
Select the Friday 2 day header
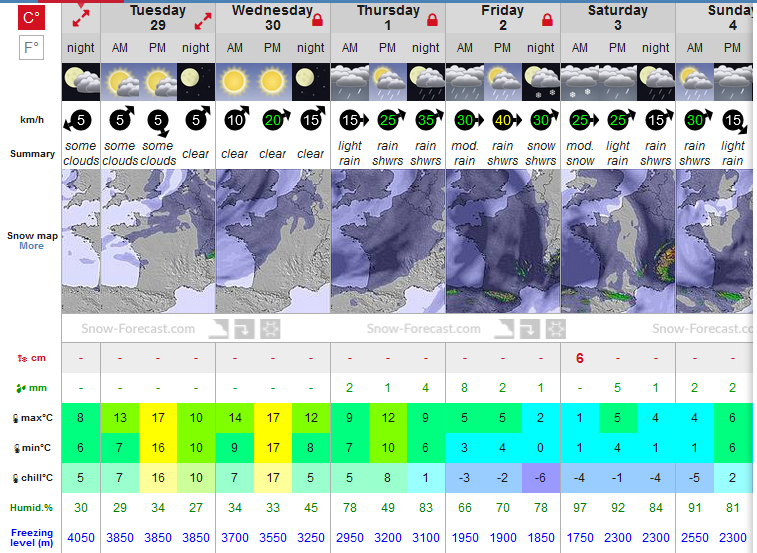pyautogui.click(x=503, y=18)
